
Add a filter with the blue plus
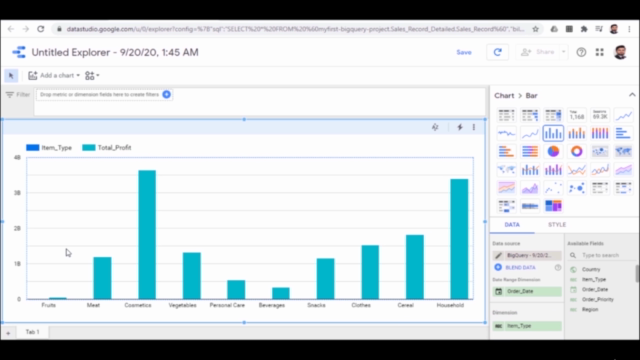pos(167,94)
